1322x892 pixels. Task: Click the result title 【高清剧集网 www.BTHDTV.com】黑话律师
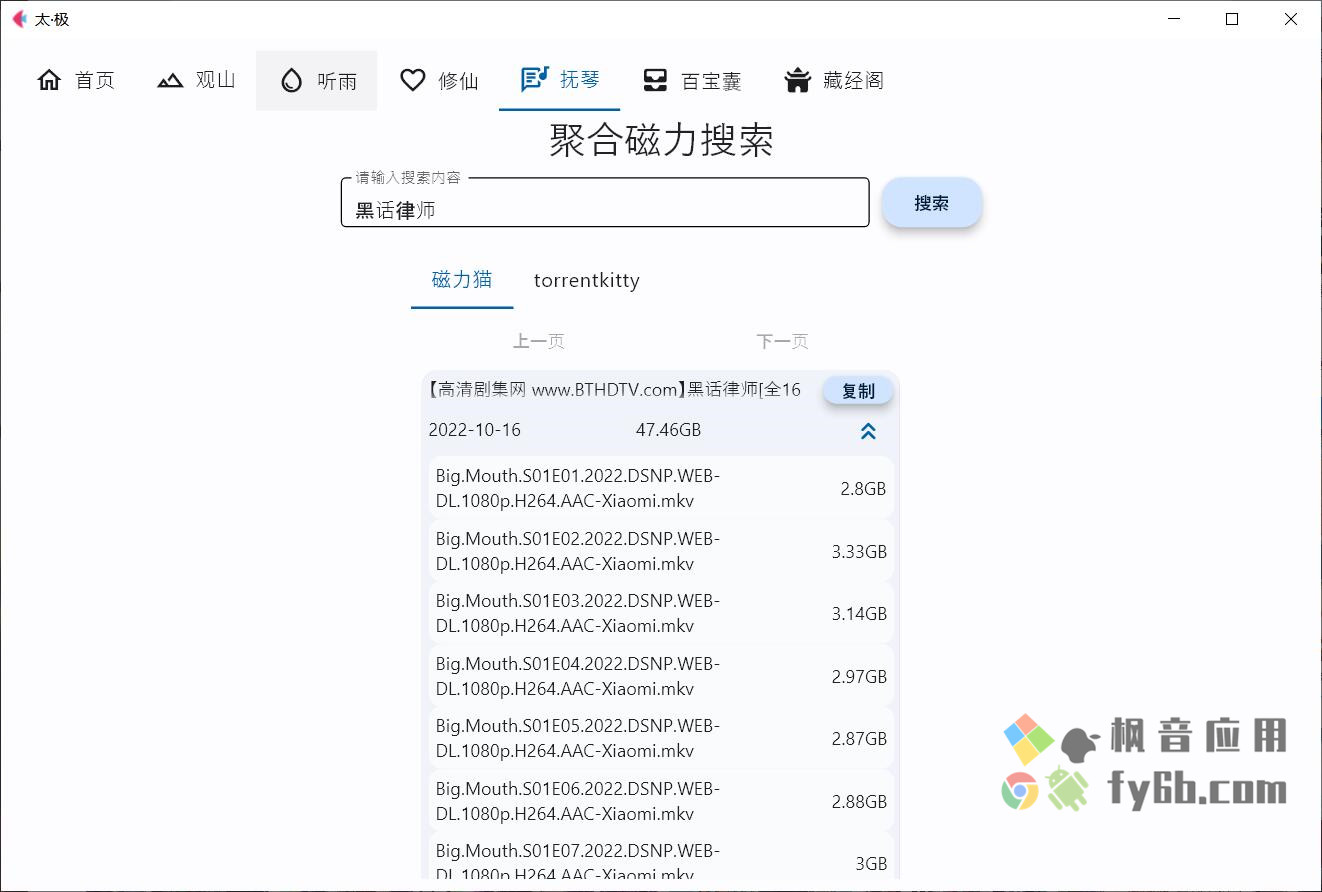point(615,390)
